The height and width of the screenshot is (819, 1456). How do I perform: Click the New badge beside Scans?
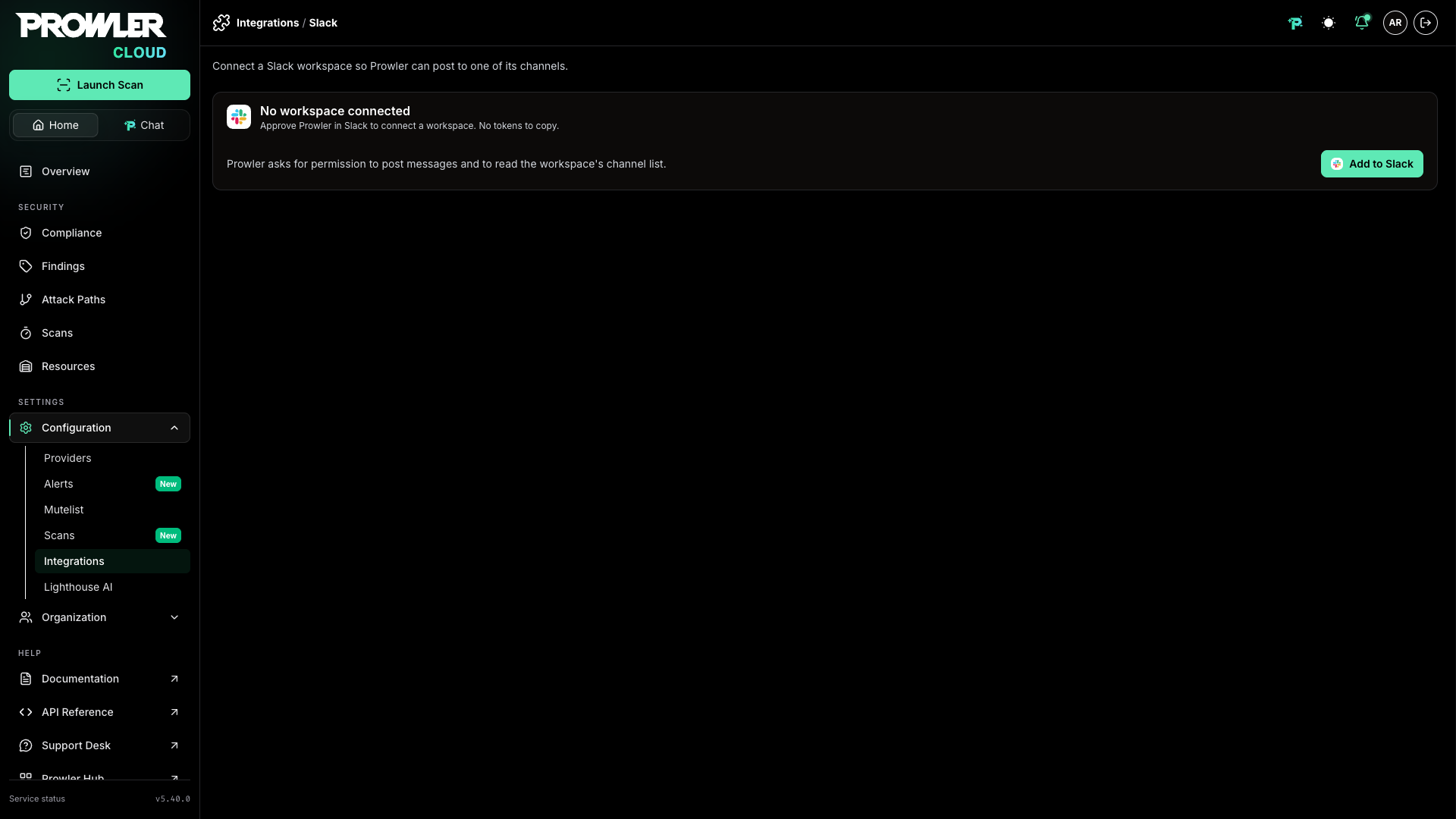(x=168, y=535)
